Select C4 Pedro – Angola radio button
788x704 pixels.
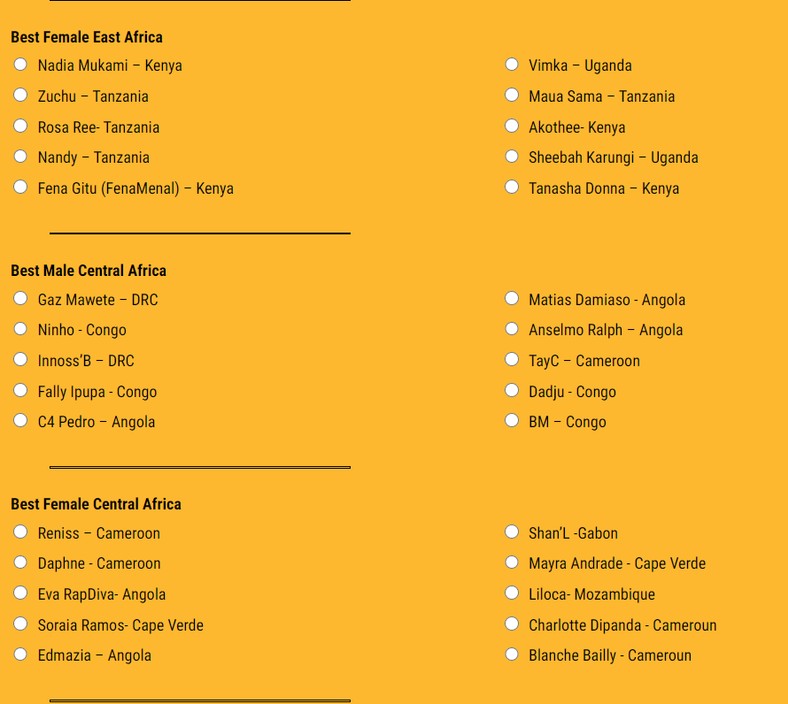[x=20, y=420]
